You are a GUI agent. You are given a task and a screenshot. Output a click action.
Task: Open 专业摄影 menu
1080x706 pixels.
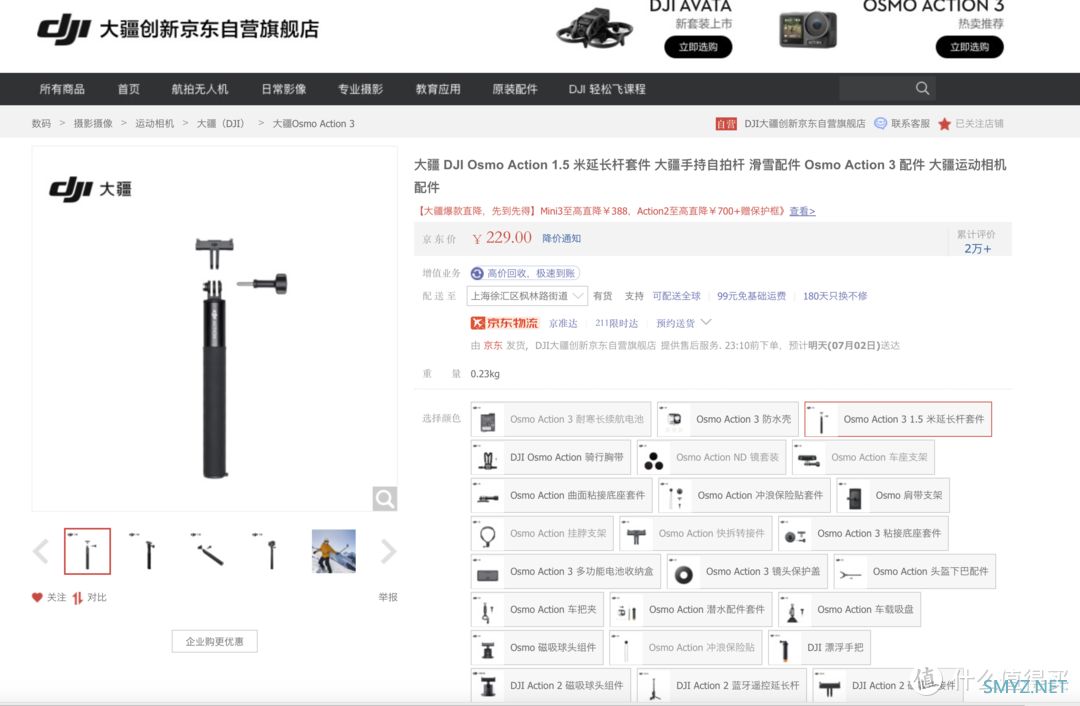(360, 89)
